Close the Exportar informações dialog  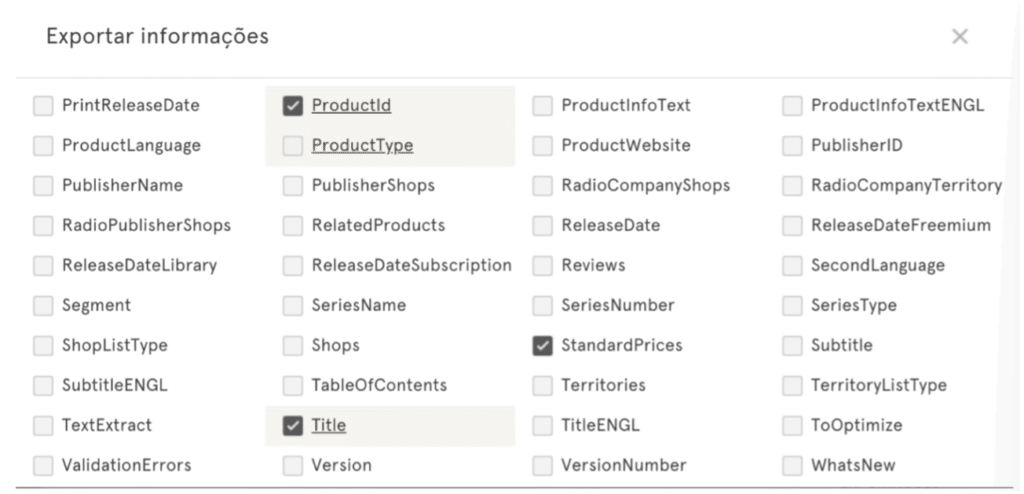[x=960, y=37]
